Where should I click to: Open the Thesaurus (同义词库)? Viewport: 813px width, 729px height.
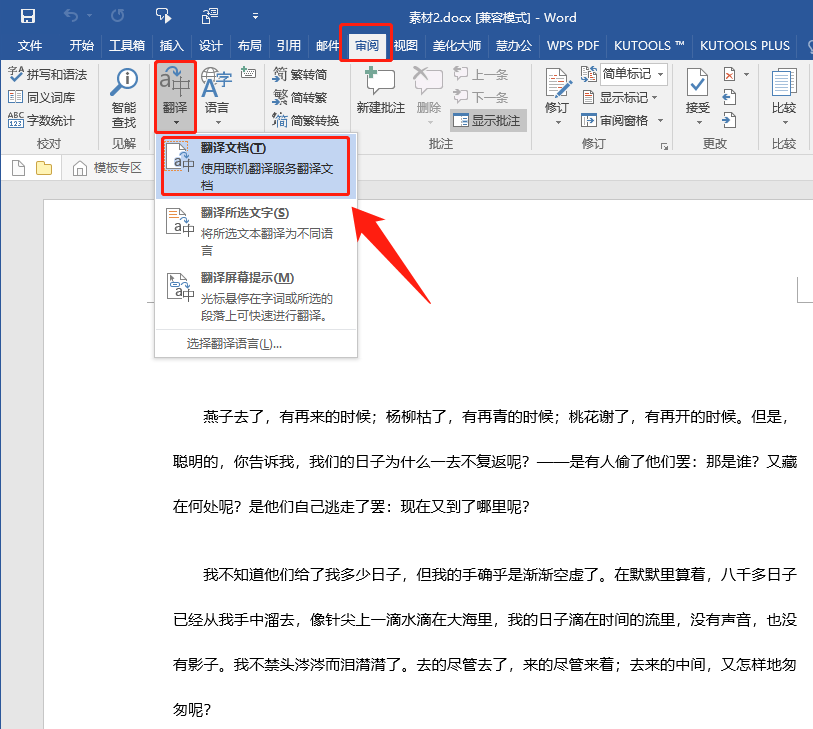pos(41,97)
